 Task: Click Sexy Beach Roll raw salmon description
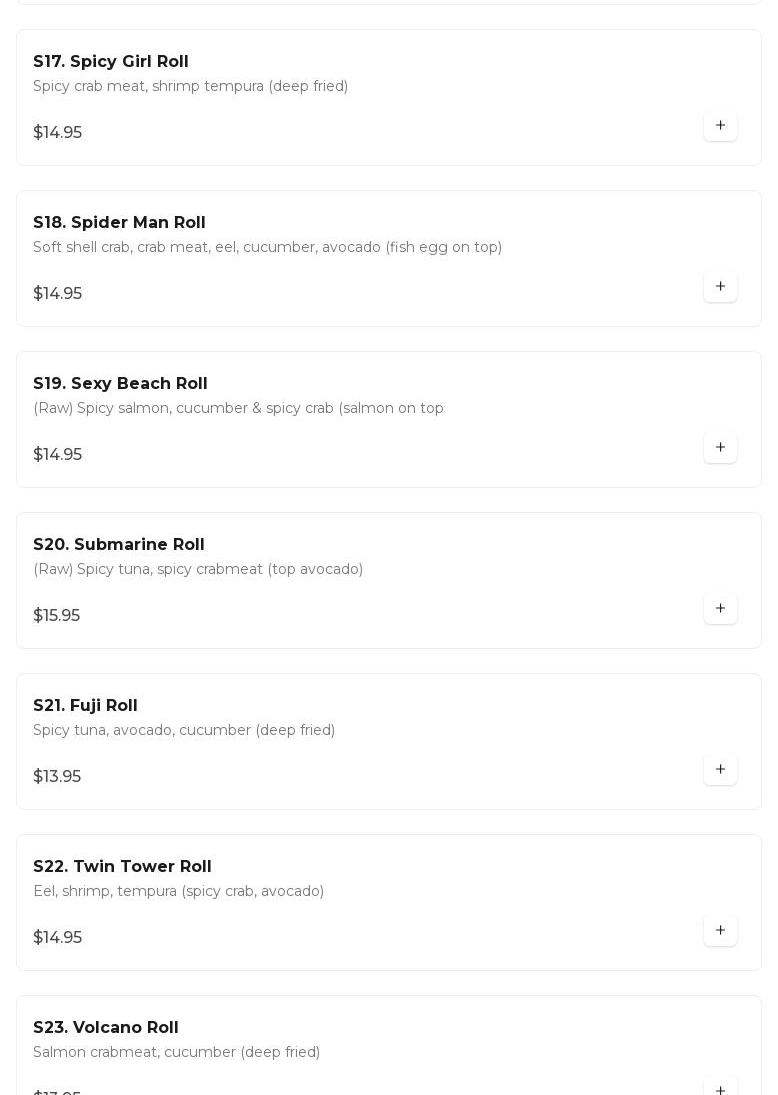pos(238,408)
